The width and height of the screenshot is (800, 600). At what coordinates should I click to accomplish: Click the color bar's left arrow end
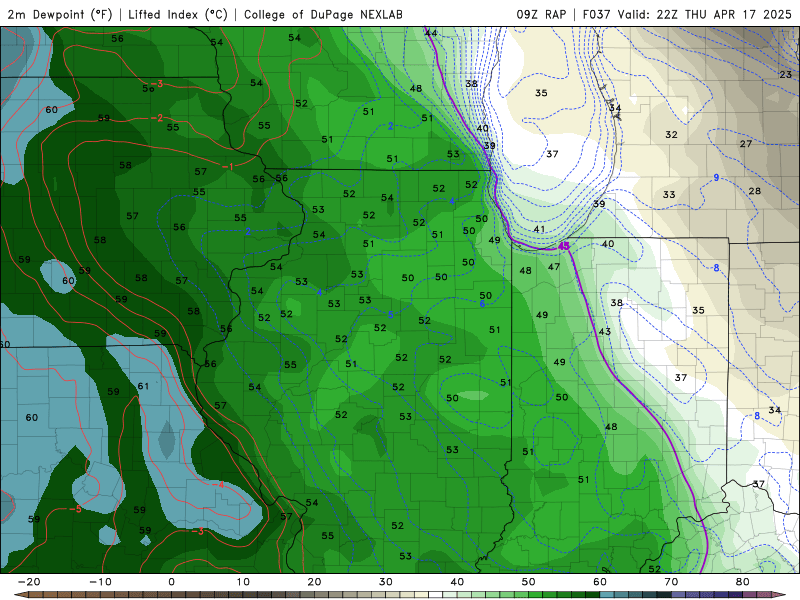tap(19, 595)
